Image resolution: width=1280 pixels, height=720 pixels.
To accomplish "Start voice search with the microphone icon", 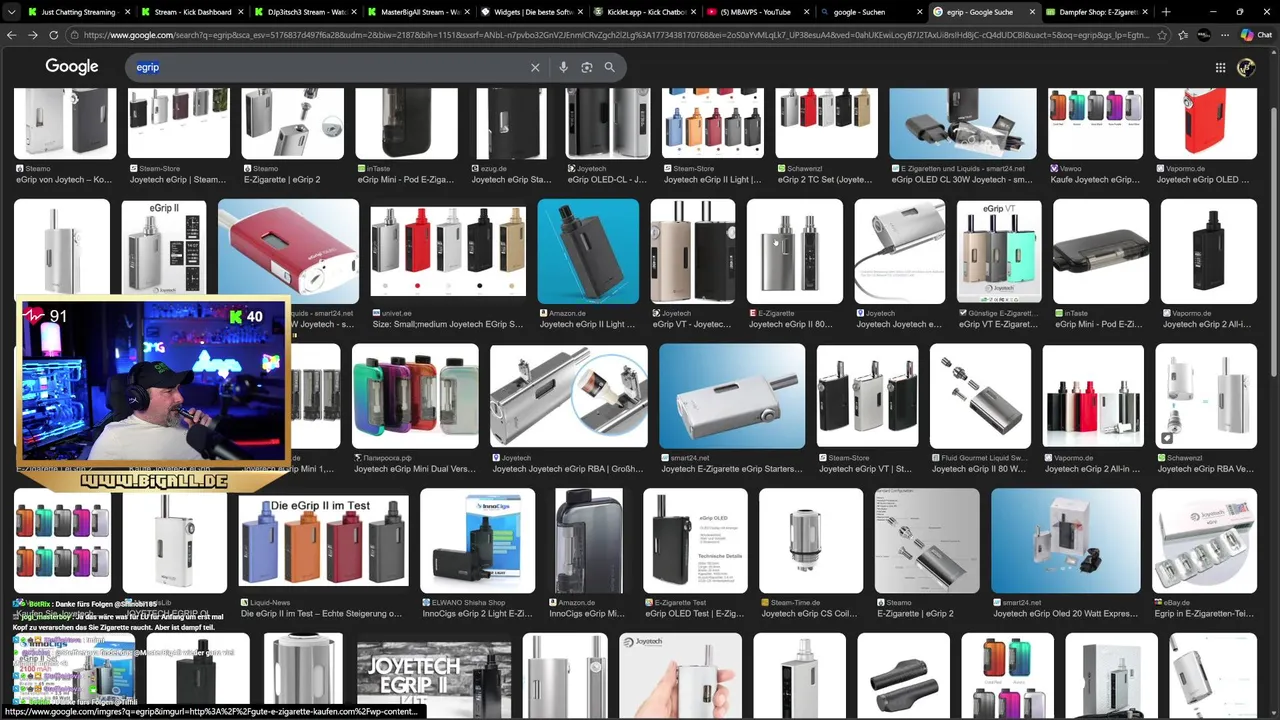I will 563,67.
